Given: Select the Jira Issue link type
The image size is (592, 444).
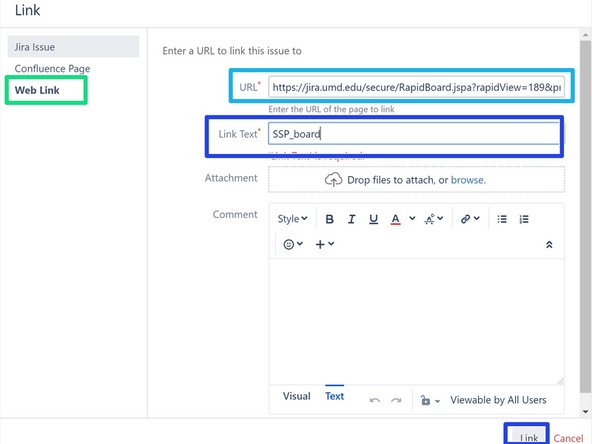Looking at the screenshot, I should [73, 47].
